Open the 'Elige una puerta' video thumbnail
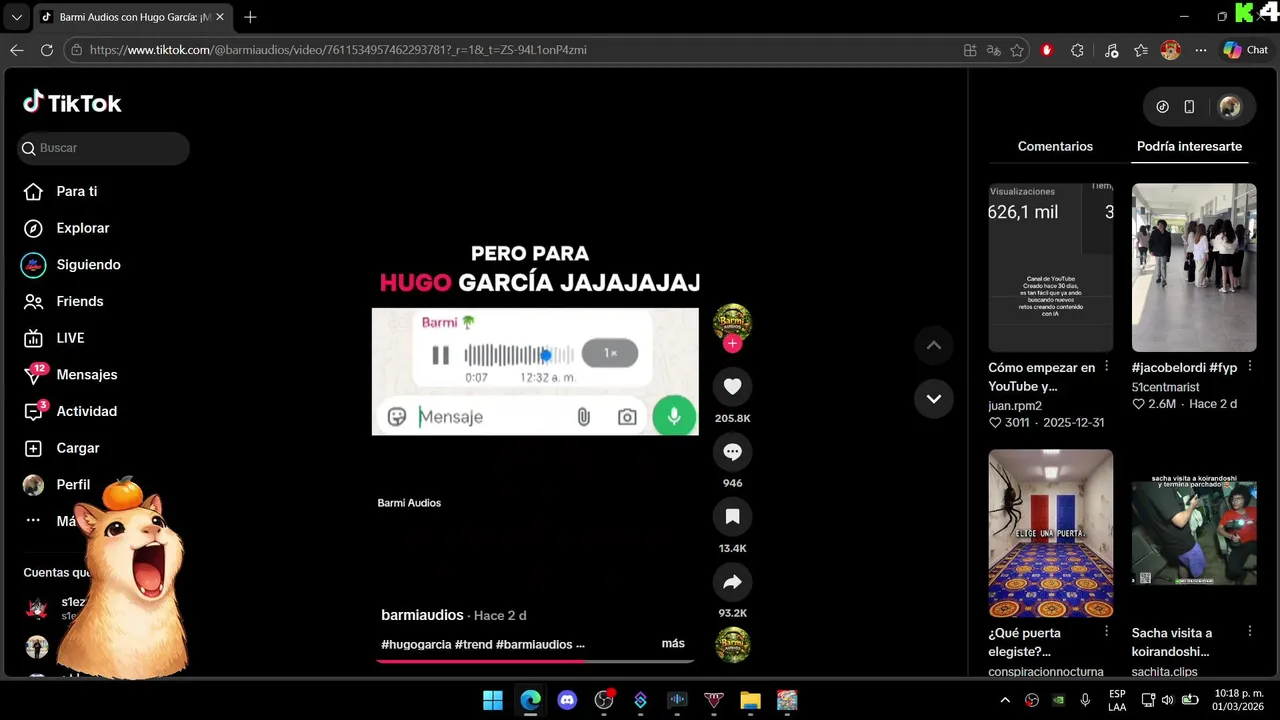Viewport: 1280px width, 720px height. [1050, 533]
